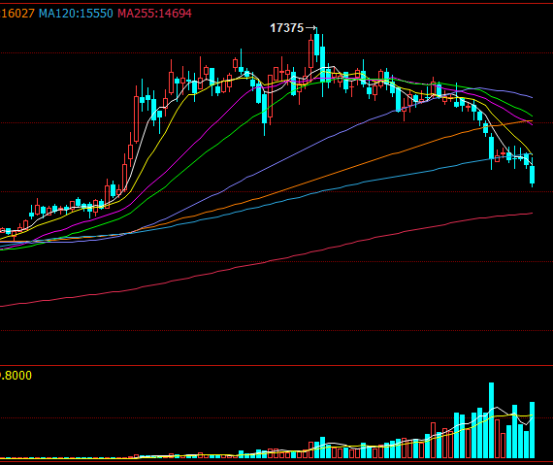Click the yellow .8000 volume indicator value
This screenshot has width=554, height=466.
(16, 375)
